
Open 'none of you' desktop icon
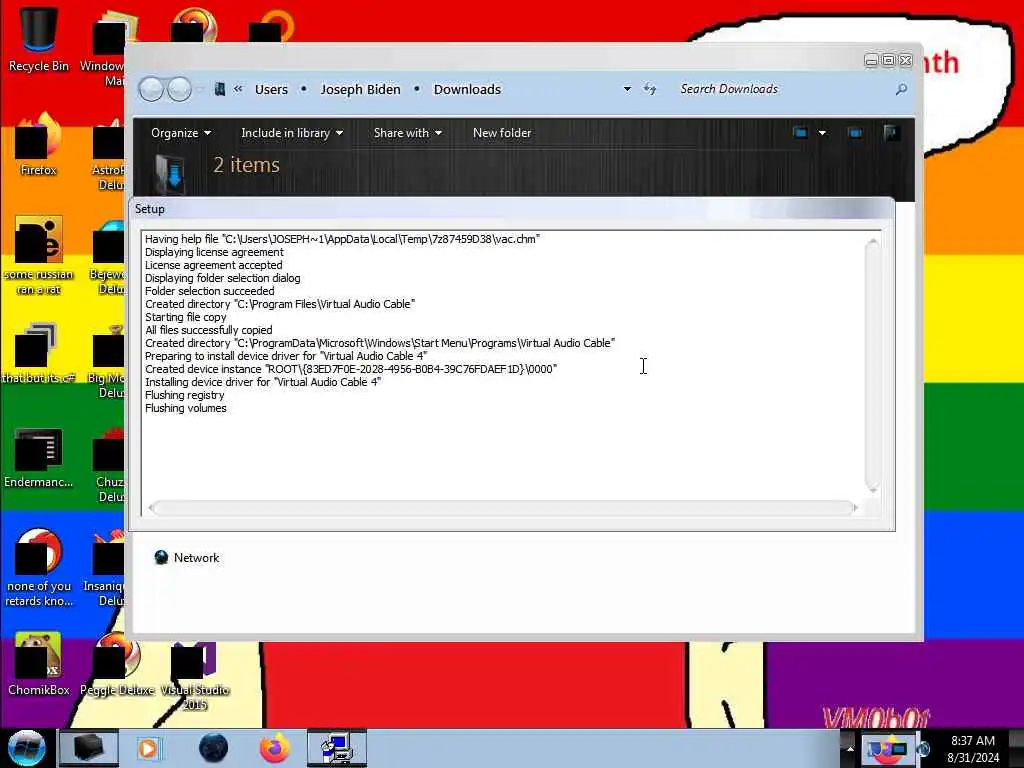[x=39, y=568]
